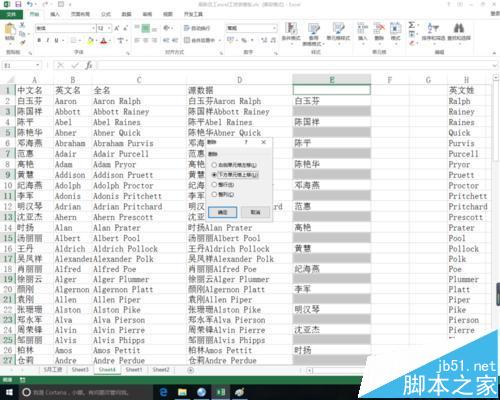Viewport: 500px width, 400px height.
Task: Click Cancel in the delete dialog
Action: click(255, 212)
